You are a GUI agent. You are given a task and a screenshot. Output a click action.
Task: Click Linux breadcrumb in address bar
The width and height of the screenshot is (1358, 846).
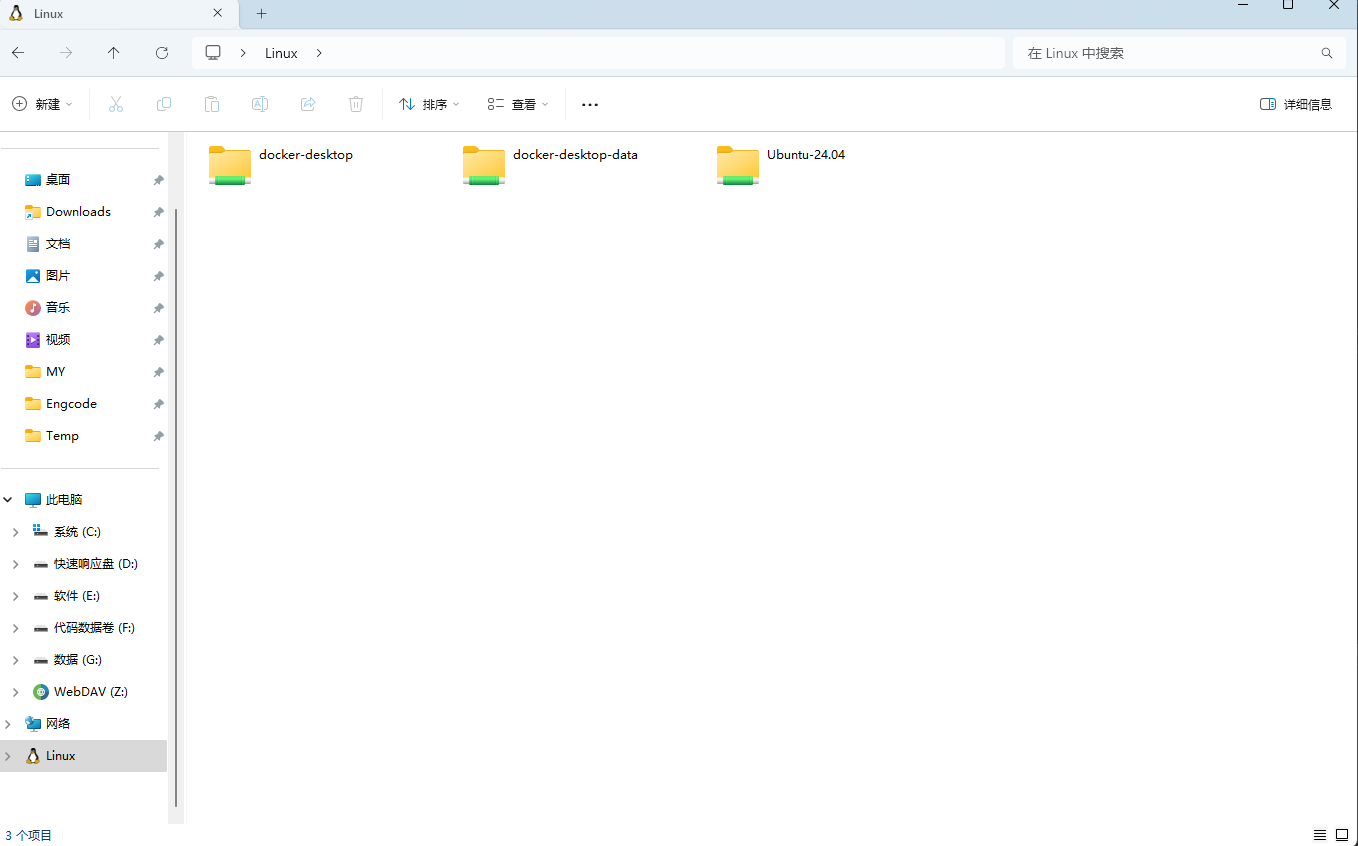(281, 53)
